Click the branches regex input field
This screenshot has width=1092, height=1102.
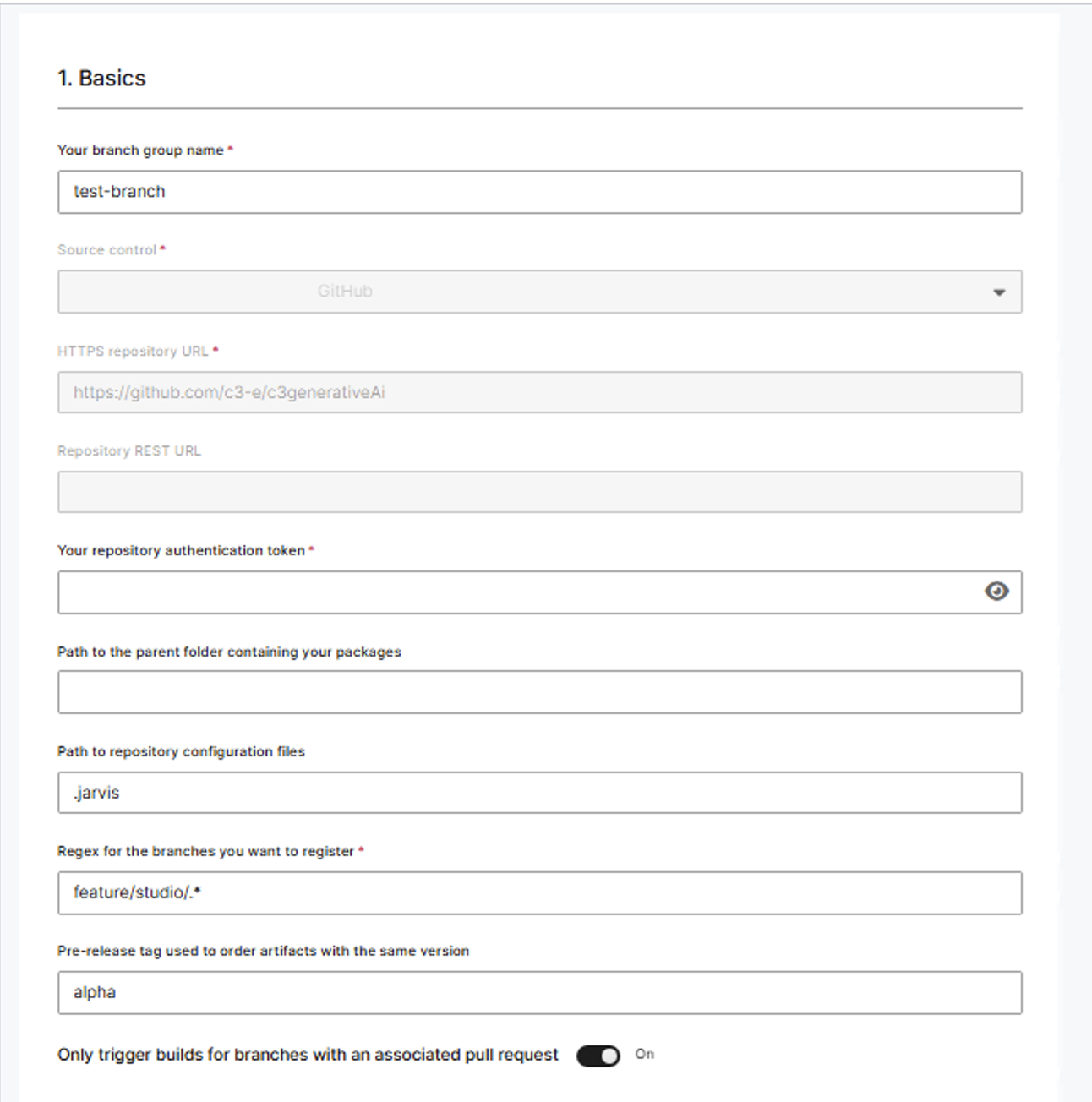pos(539,892)
